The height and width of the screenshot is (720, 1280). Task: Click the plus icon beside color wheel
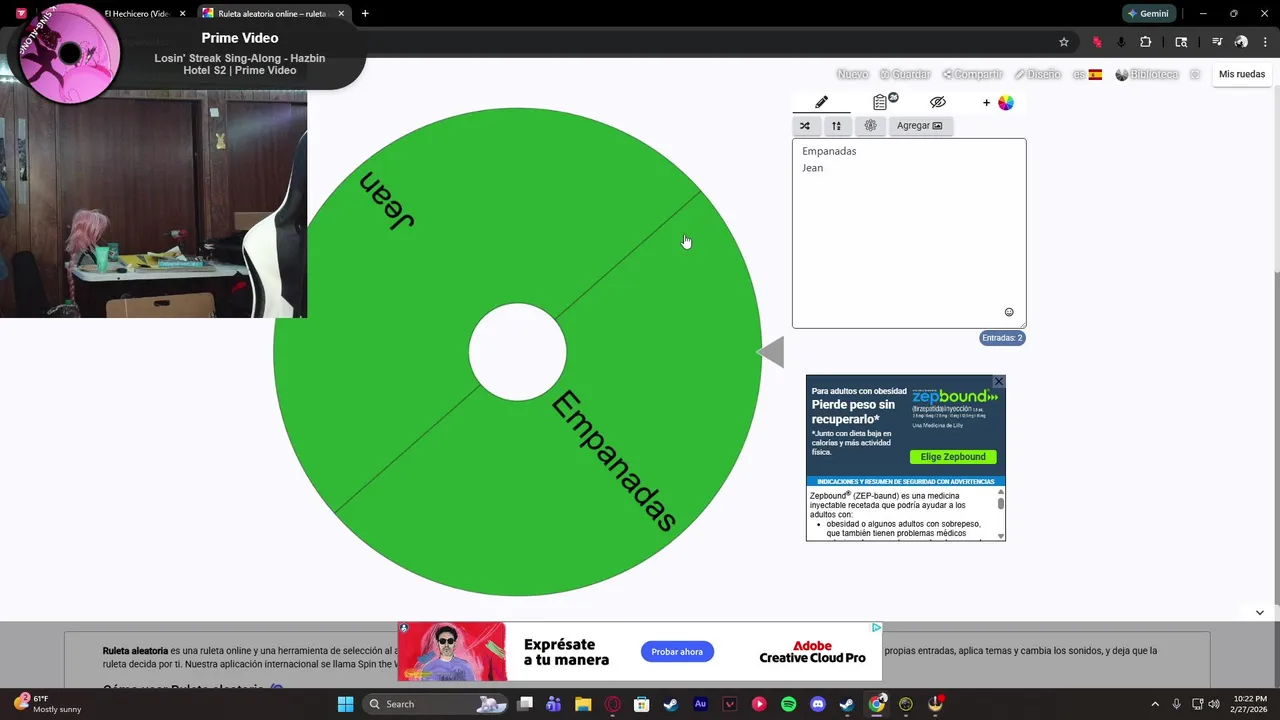[986, 103]
